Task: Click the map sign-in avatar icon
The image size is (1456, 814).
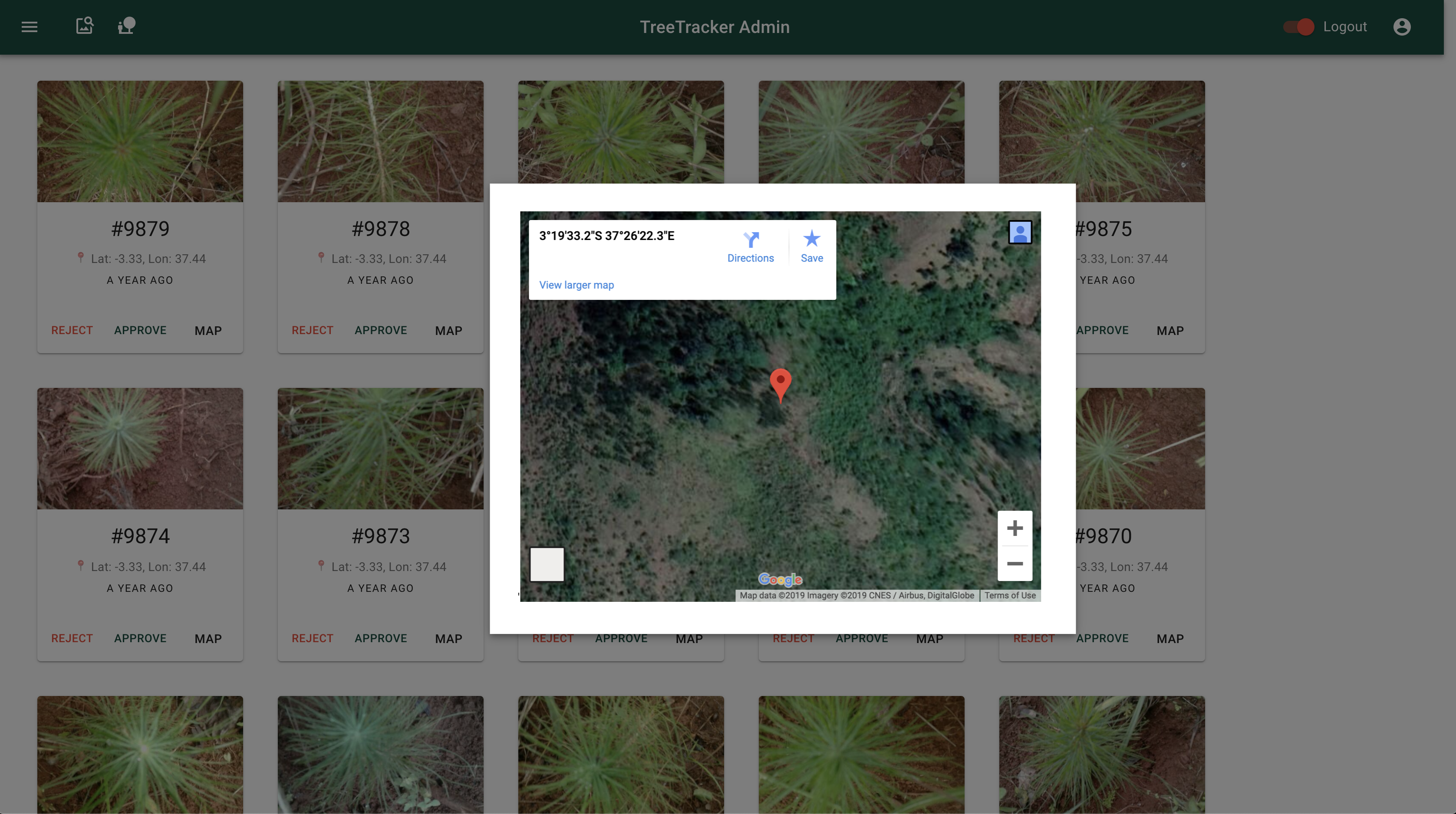Action: [x=1020, y=232]
